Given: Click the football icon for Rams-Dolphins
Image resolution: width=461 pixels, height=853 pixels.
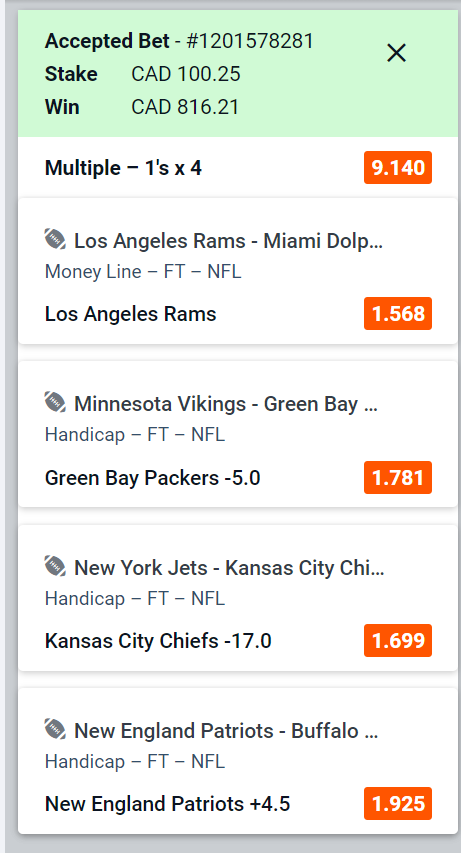Looking at the screenshot, I should pyautogui.click(x=55, y=239).
